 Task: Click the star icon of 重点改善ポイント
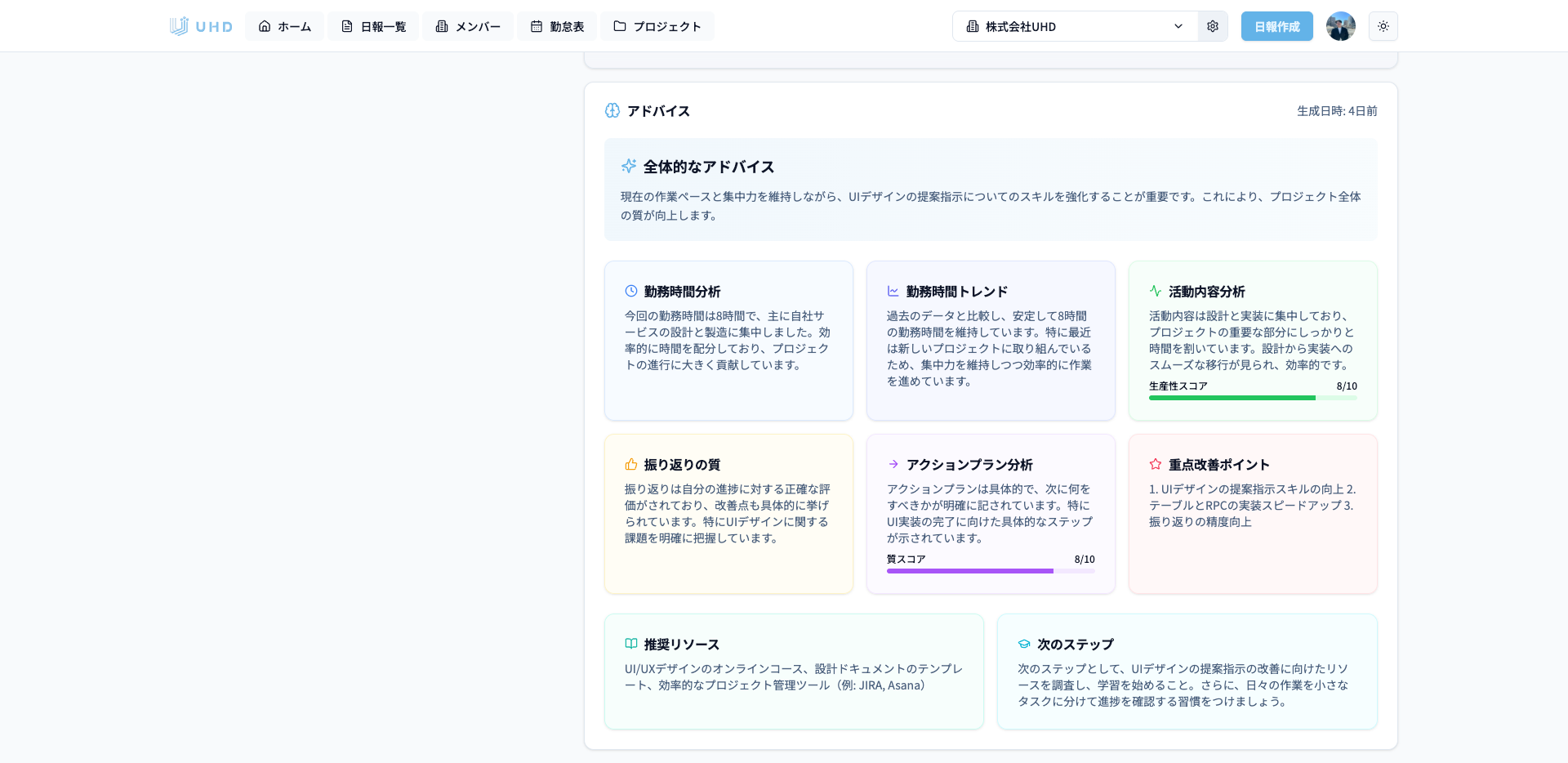pos(1156,464)
